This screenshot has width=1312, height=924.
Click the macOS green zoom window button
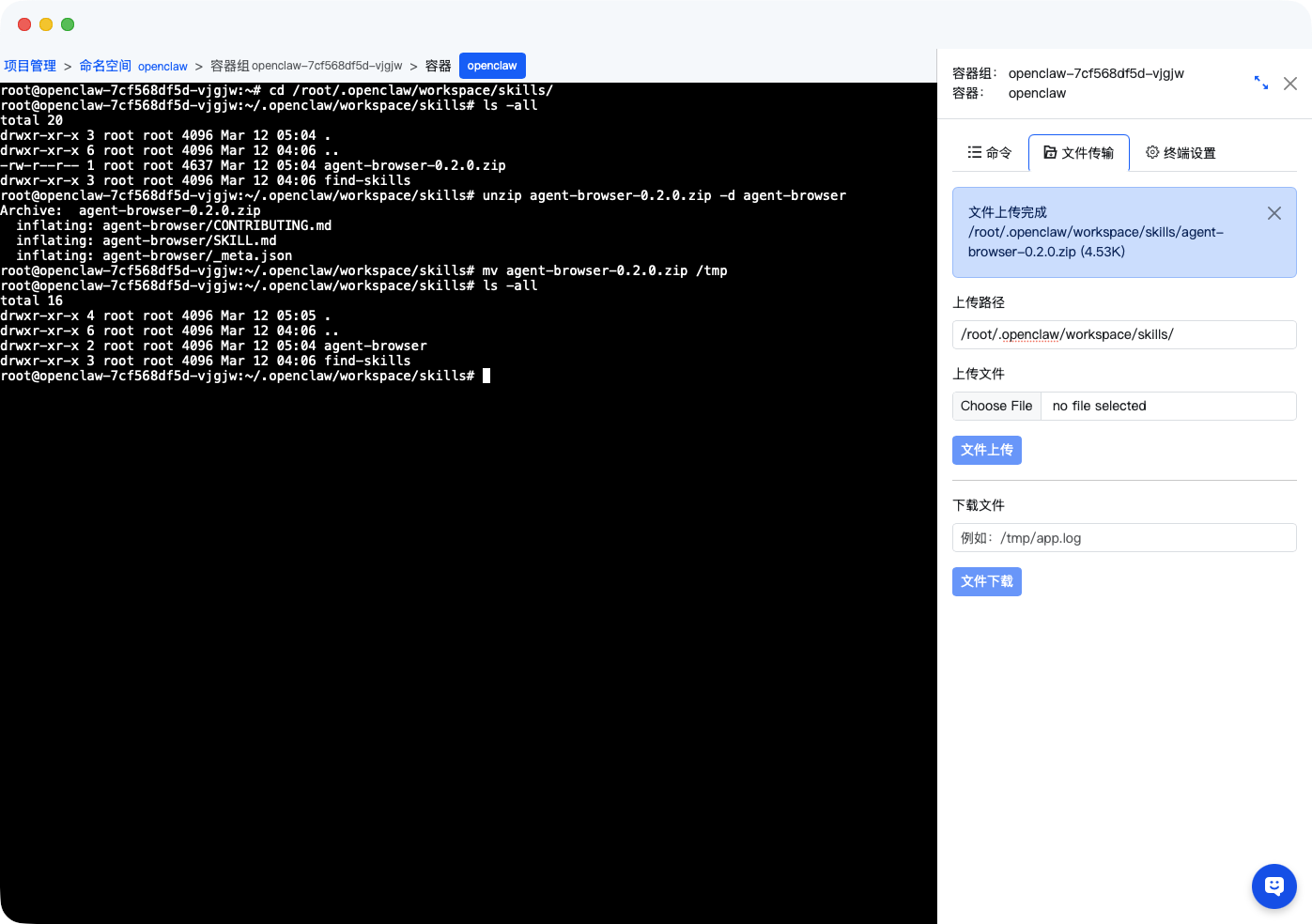pyautogui.click(x=68, y=24)
